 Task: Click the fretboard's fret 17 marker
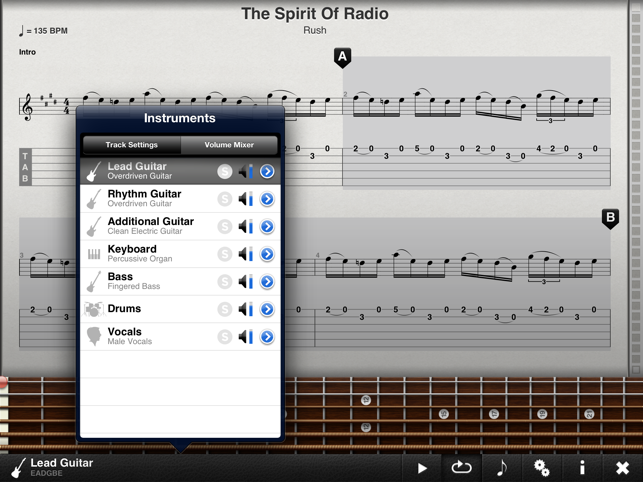click(x=494, y=414)
